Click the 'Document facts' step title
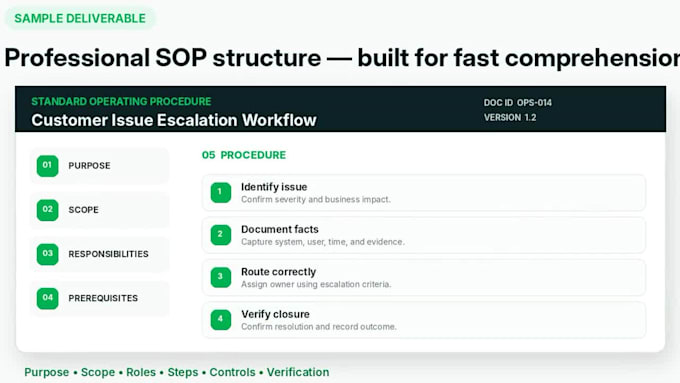 pos(280,229)
